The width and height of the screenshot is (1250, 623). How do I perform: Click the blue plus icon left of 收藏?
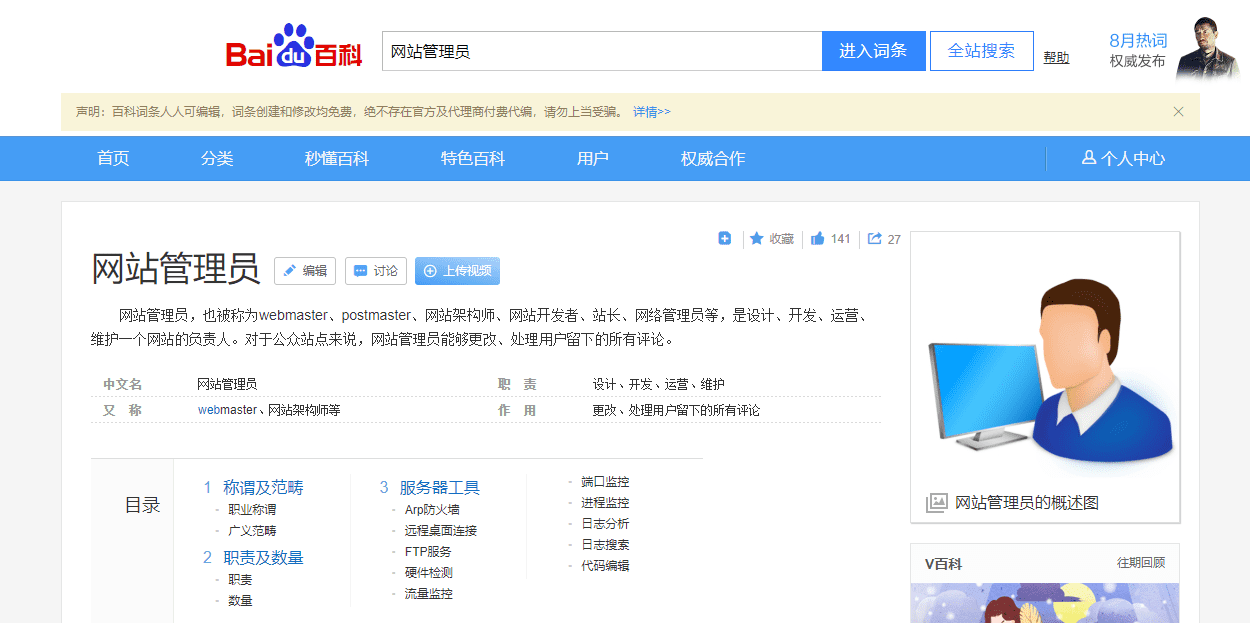[725, 238]
